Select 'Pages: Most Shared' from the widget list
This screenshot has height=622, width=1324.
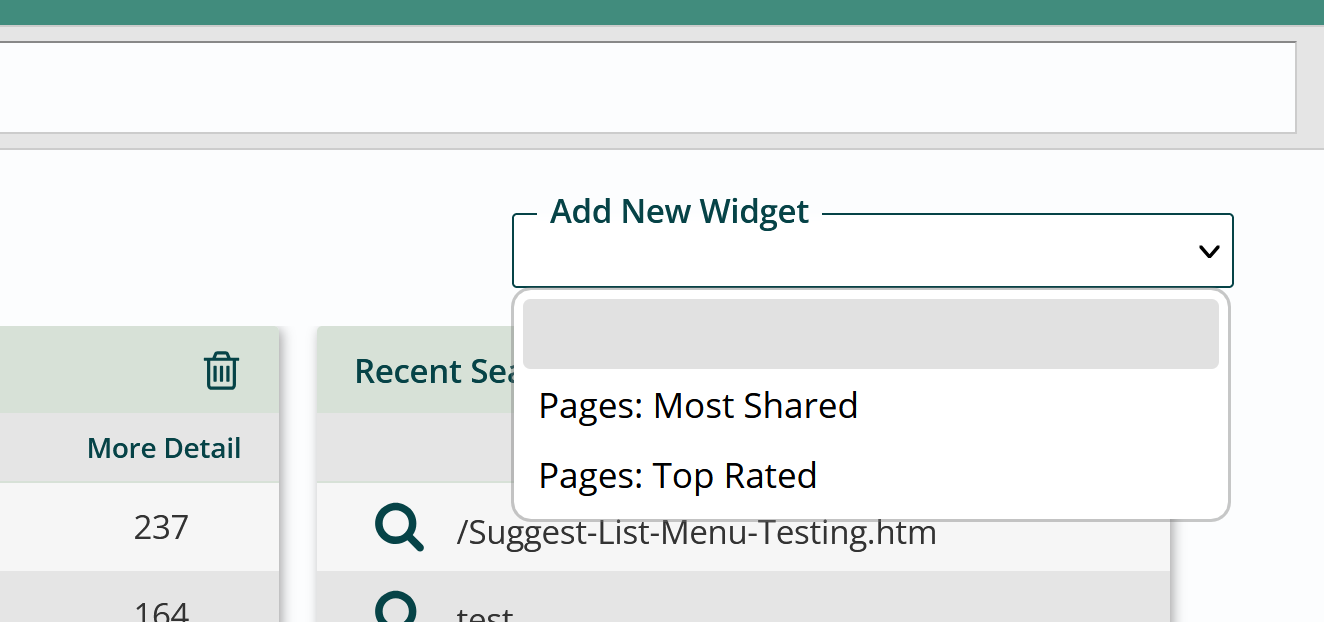(698, 405)
